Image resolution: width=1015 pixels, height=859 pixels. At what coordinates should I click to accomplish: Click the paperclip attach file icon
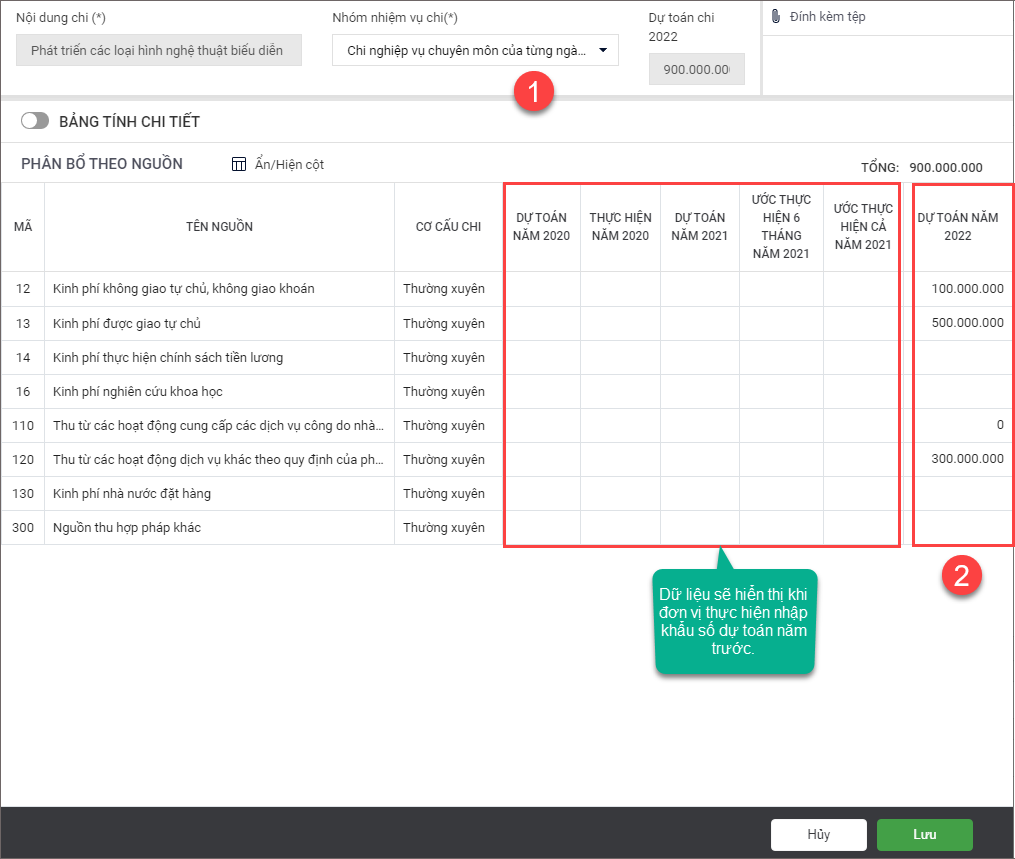[776, 17]
